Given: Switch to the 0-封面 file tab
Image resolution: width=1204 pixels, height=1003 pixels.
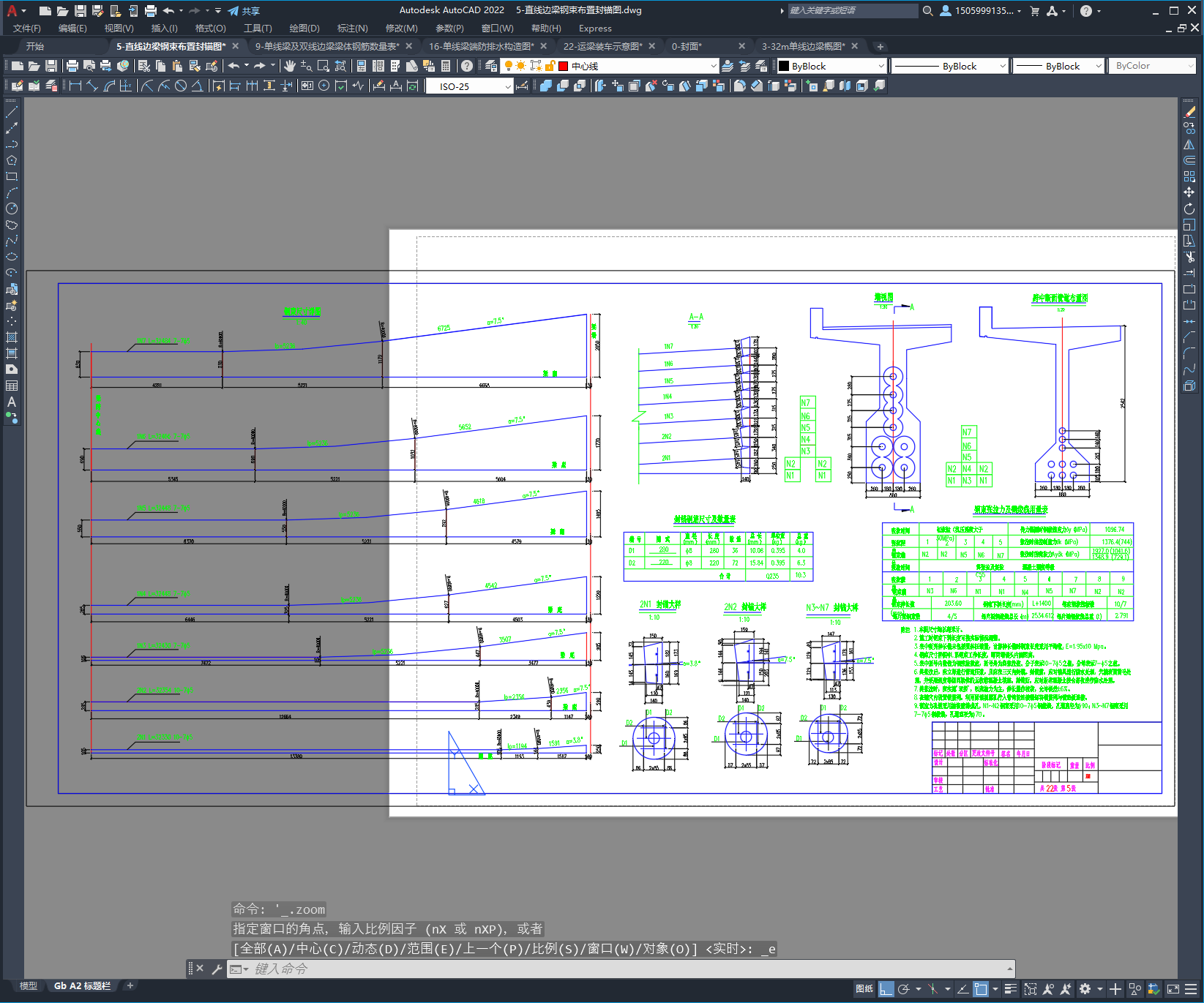Looking at the screenshot, I should tap(687, 46).
